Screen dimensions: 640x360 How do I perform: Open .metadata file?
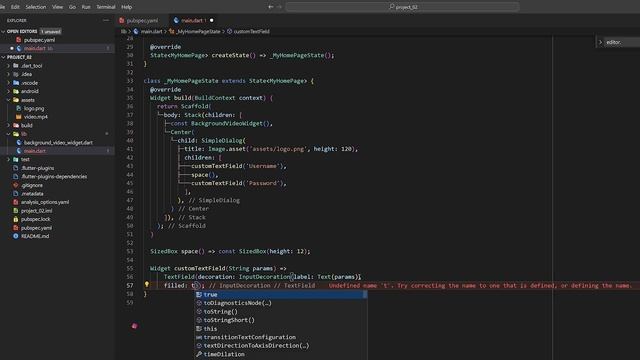pyautogui.click(x=32, y=193)
